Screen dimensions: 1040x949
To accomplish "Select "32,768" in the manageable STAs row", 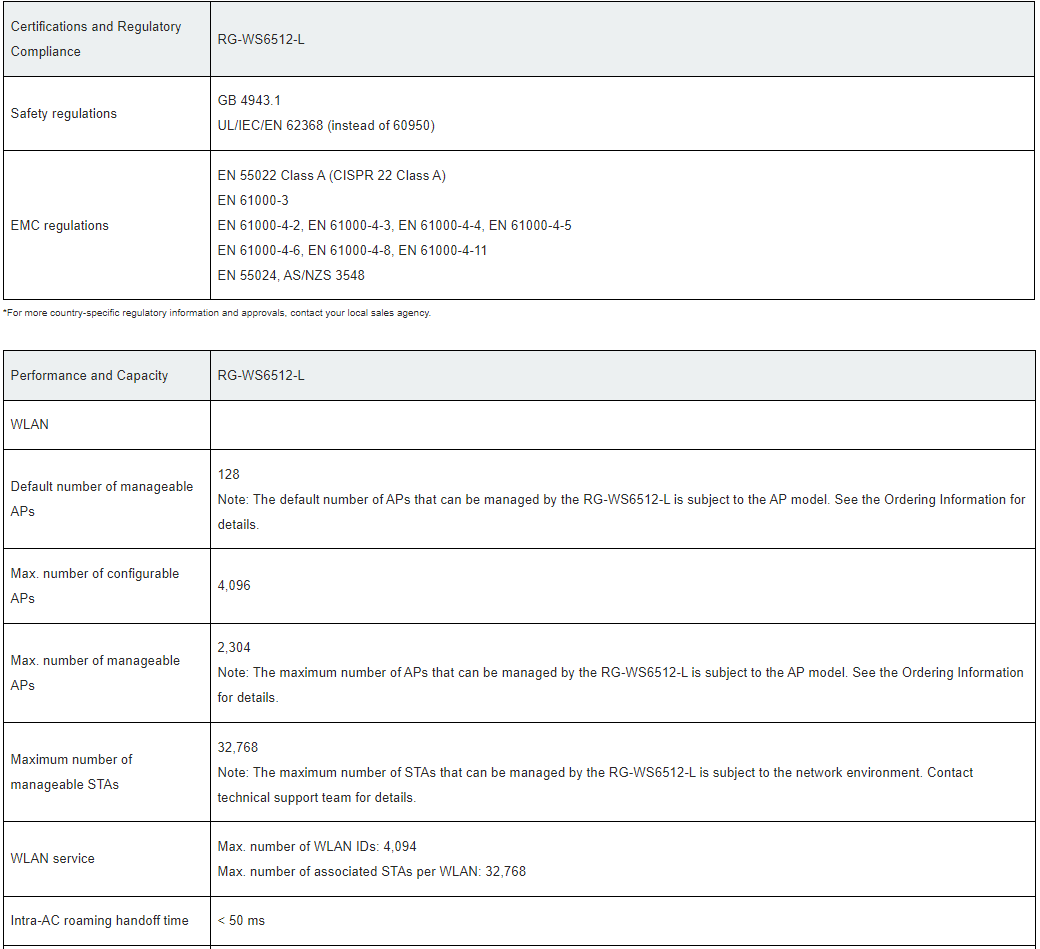I will pos(237,747).
